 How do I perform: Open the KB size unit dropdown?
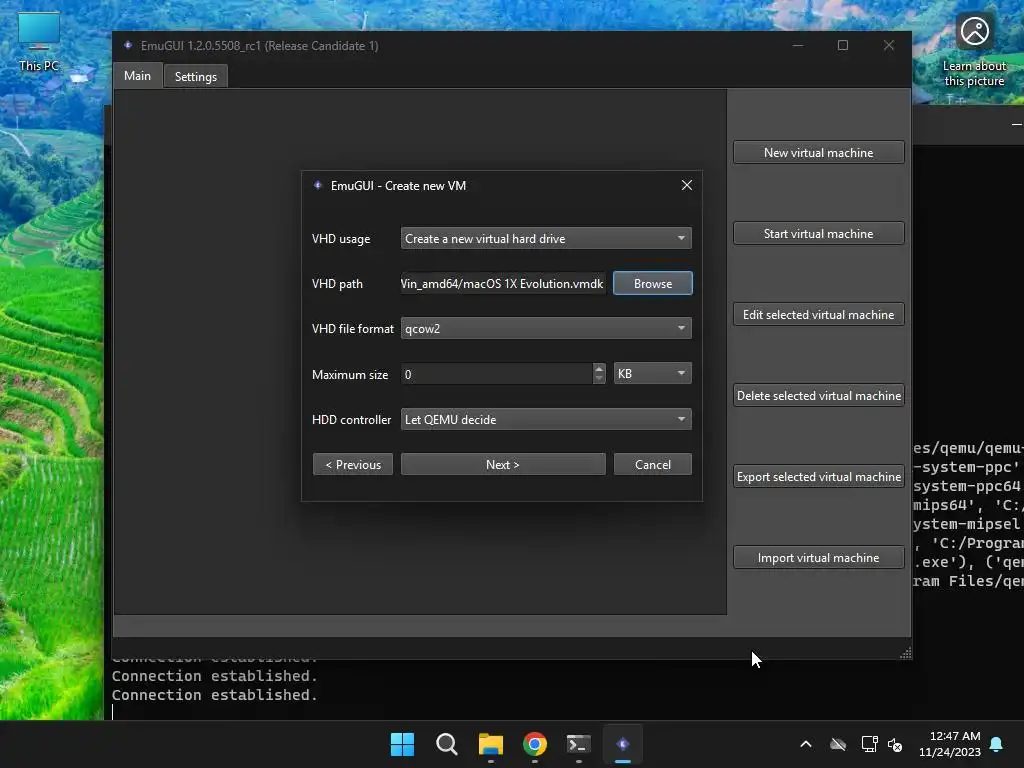[x=652, y=374]
